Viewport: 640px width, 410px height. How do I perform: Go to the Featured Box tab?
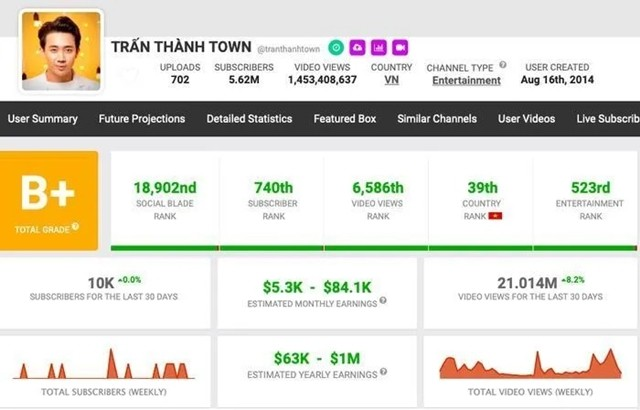click(x=344, y=119)
